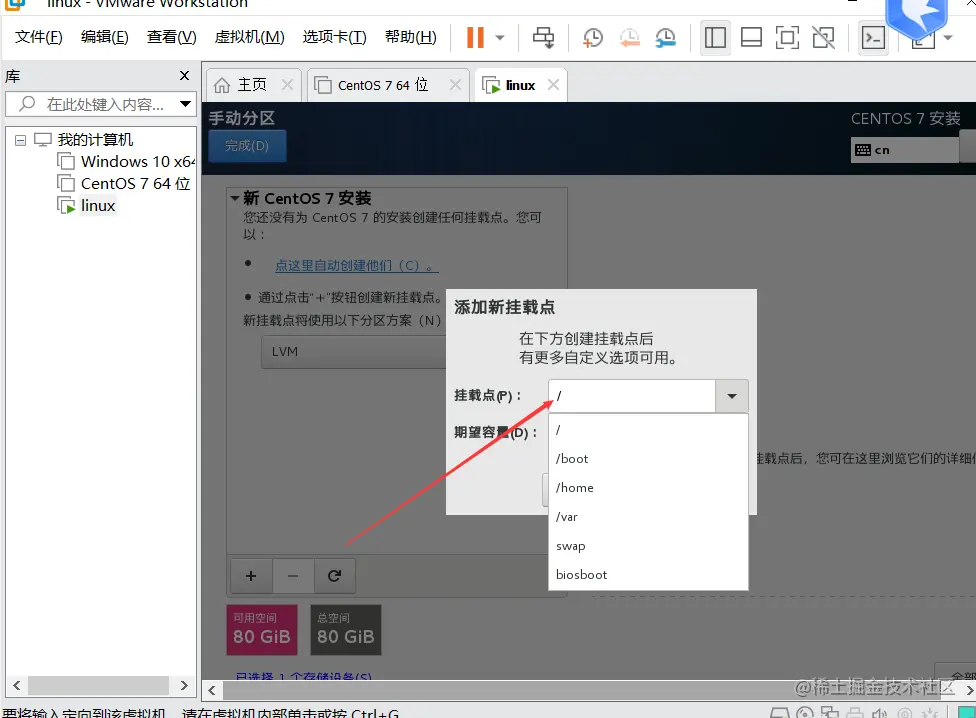Image resolution: width=976 pixels, height=718 pixels.
Task: Click the 可用空间 80 GiB box
Action: 262,630
